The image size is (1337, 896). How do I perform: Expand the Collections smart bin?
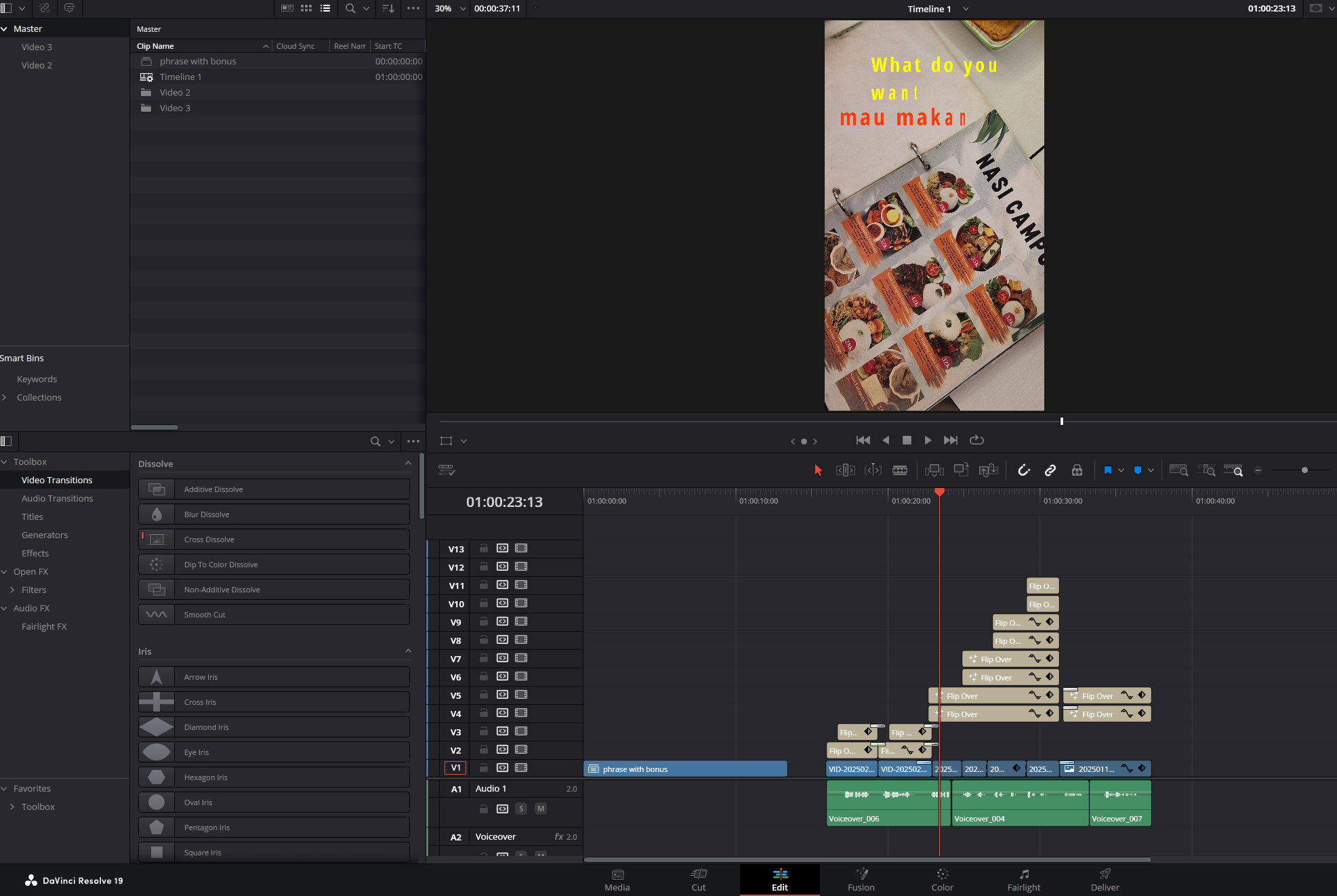5,398
